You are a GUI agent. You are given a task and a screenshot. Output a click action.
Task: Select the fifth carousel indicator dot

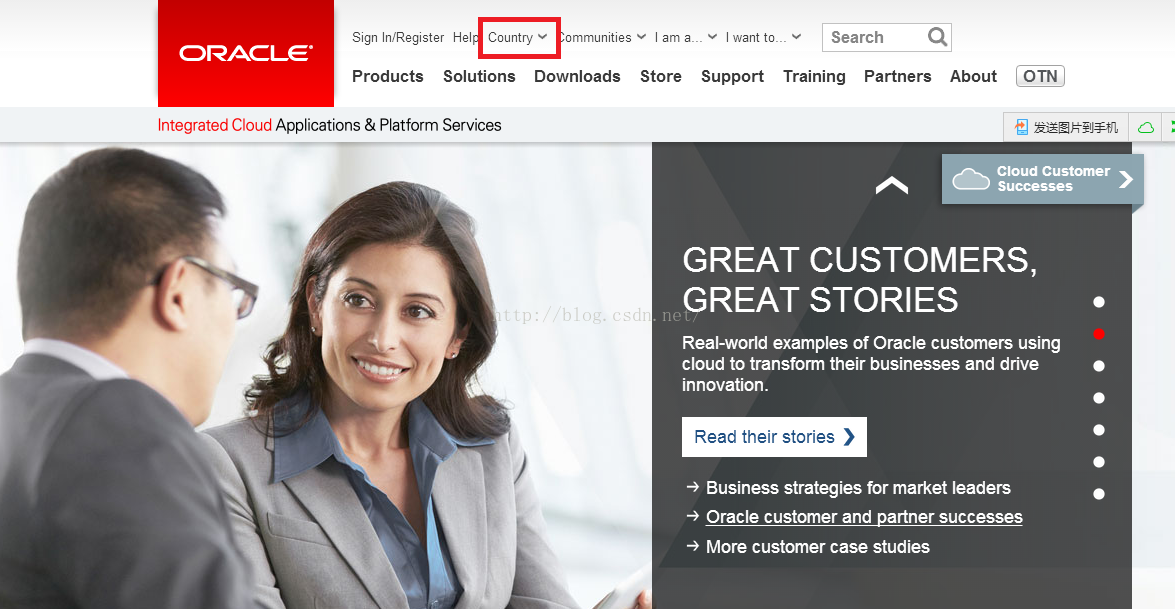(x=1099, y=430)
